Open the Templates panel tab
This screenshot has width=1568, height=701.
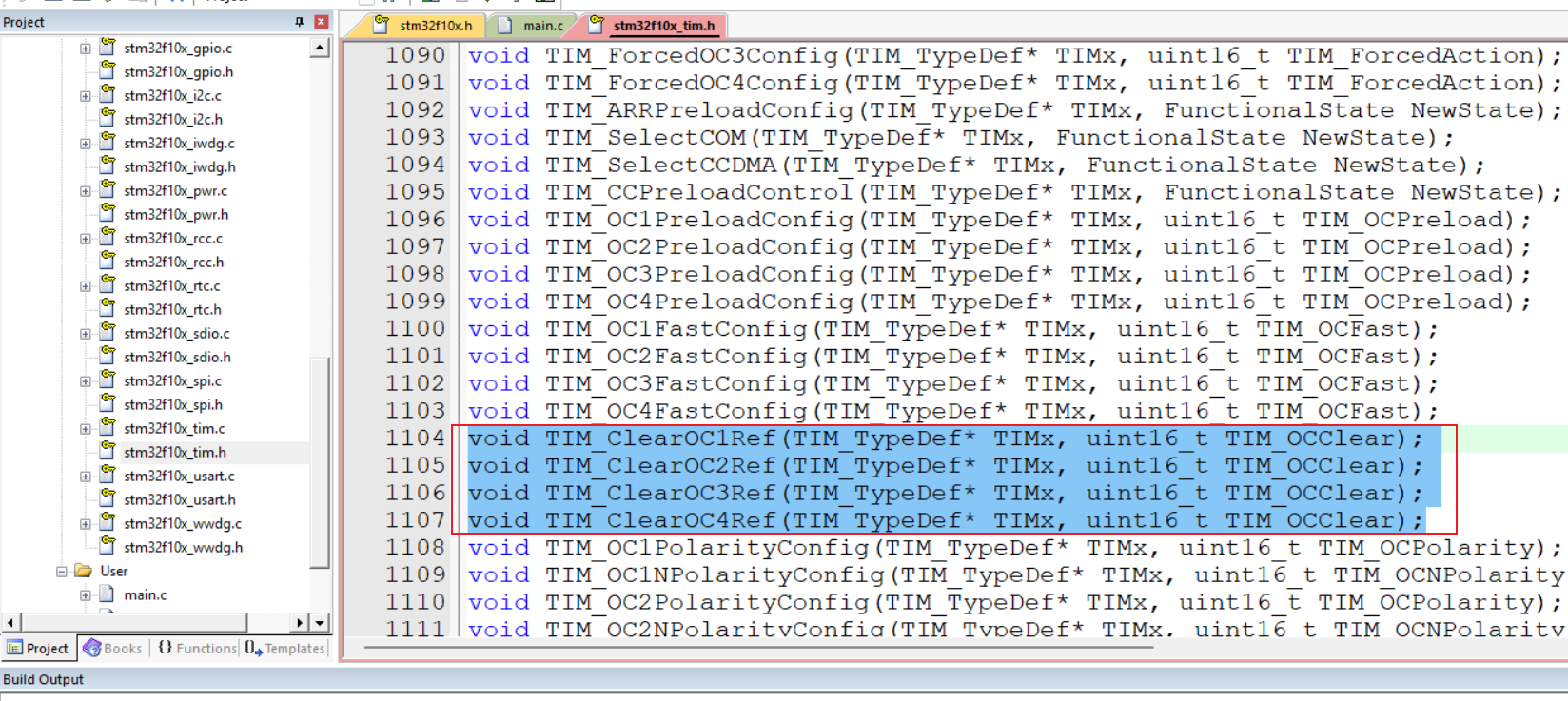284,649
